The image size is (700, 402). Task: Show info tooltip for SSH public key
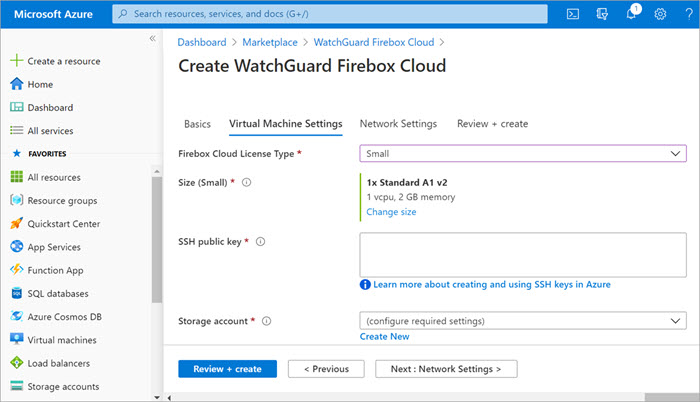click(260, 242)
